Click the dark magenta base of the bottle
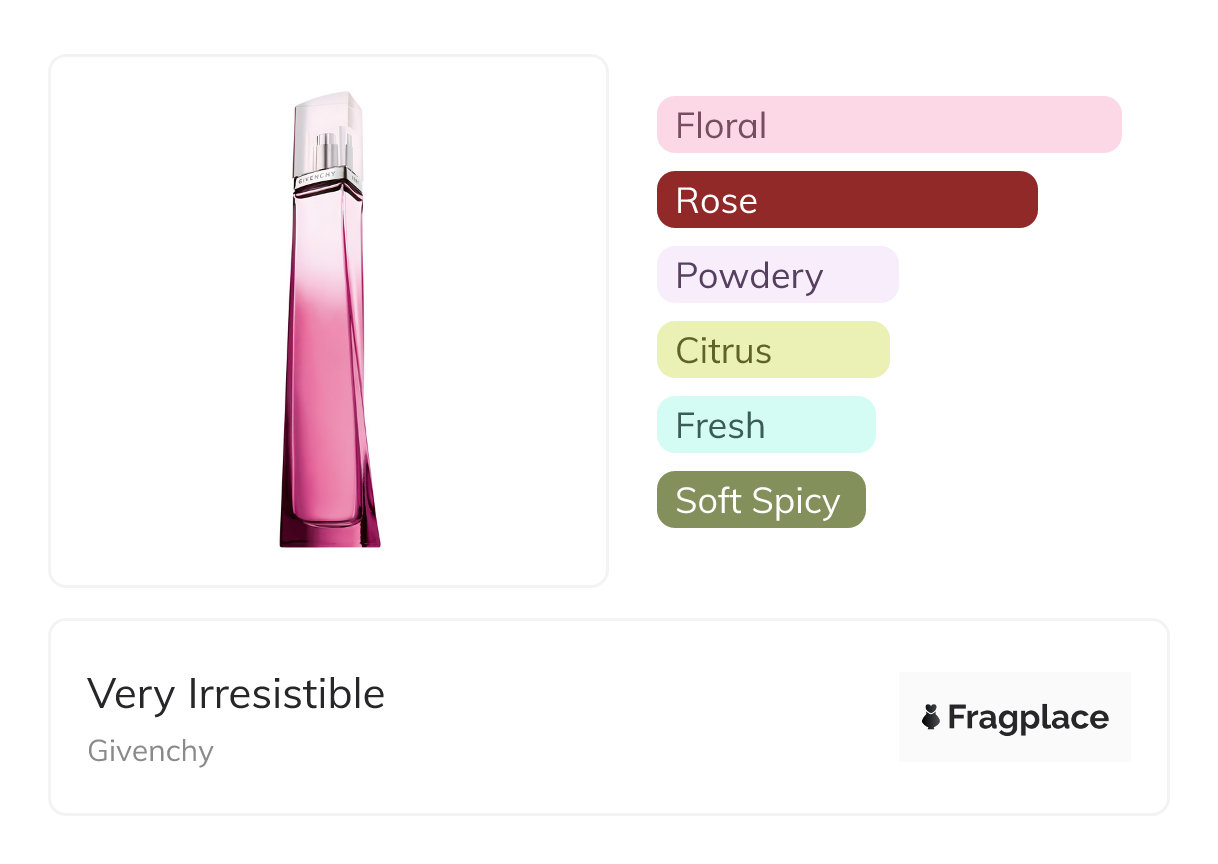The height and width of the screenshot is (864, 1218). point(329,535)
